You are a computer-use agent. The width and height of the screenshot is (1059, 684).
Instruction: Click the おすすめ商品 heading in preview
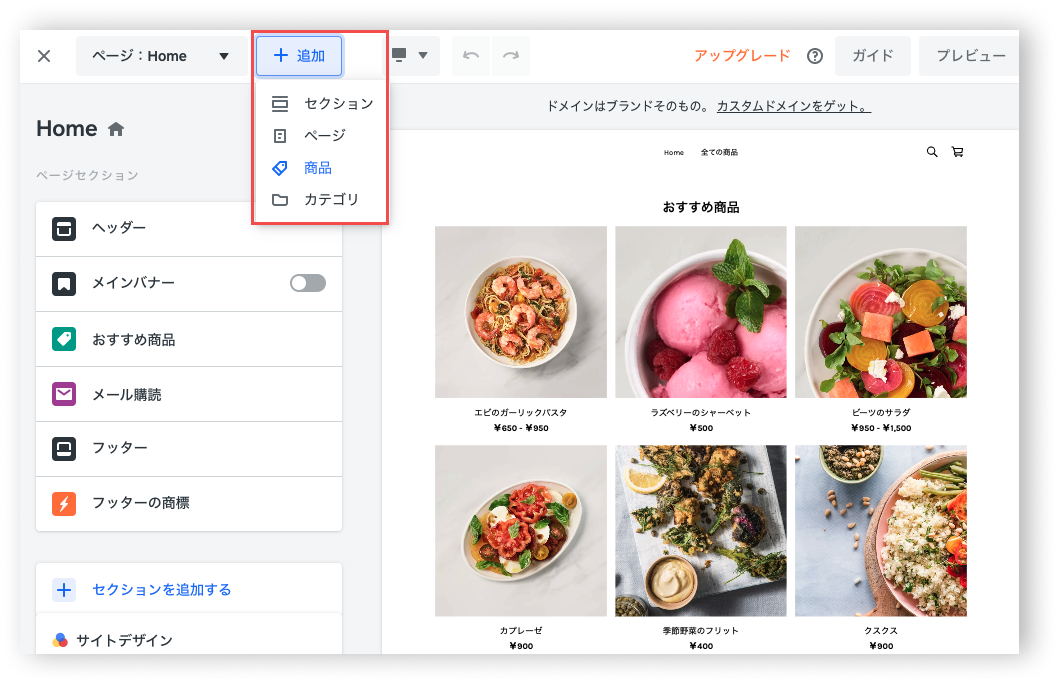701,207
